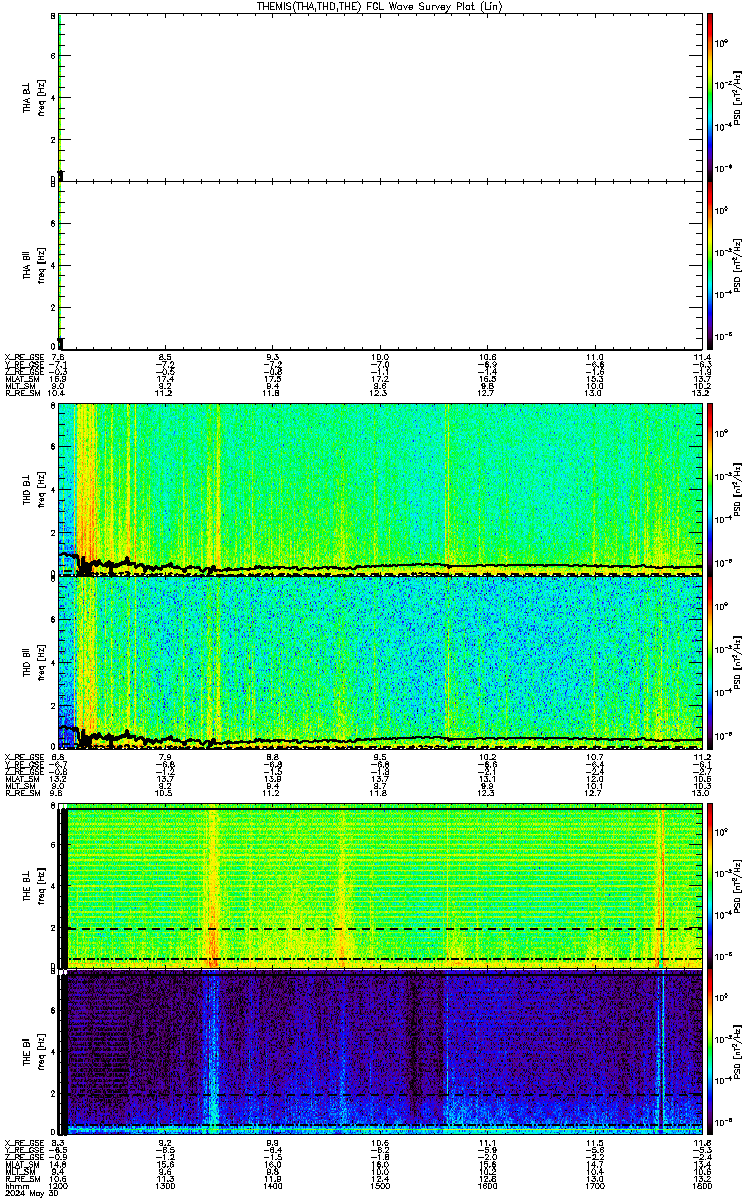Image resolution: width=750 pixels, height=1200 pixels.
Task: Click the THD BL freq [Hz] axis label
Action: point(40,489)
